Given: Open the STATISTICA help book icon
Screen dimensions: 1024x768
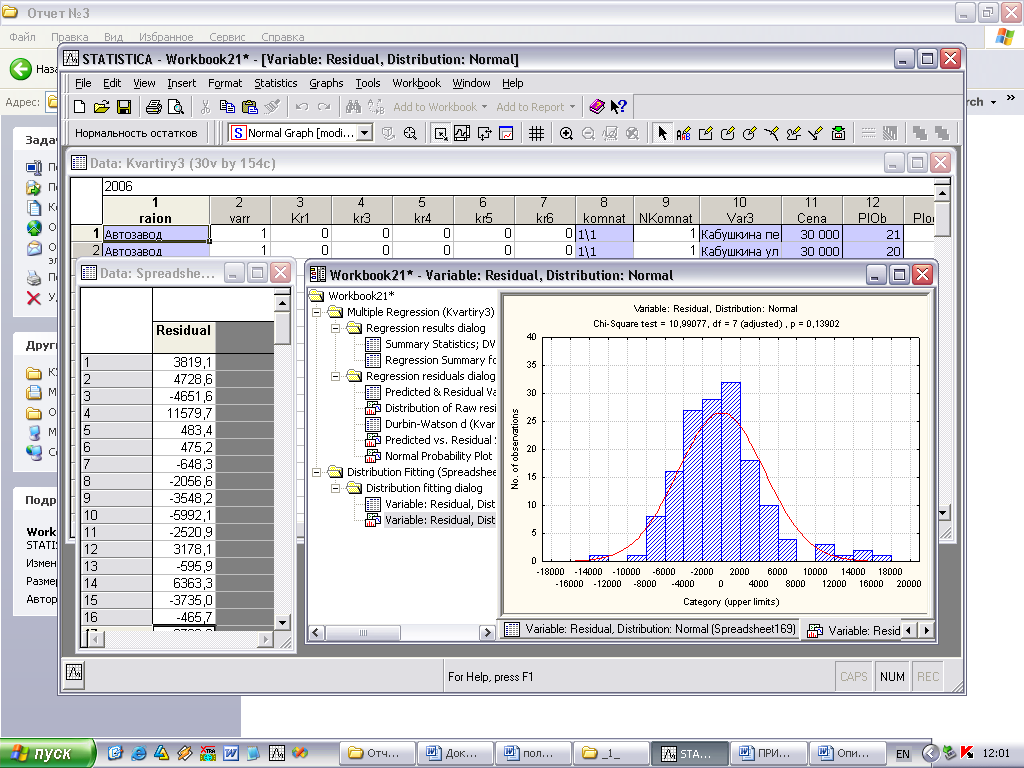Looking at the screenshot, I should tap(597, 107).
